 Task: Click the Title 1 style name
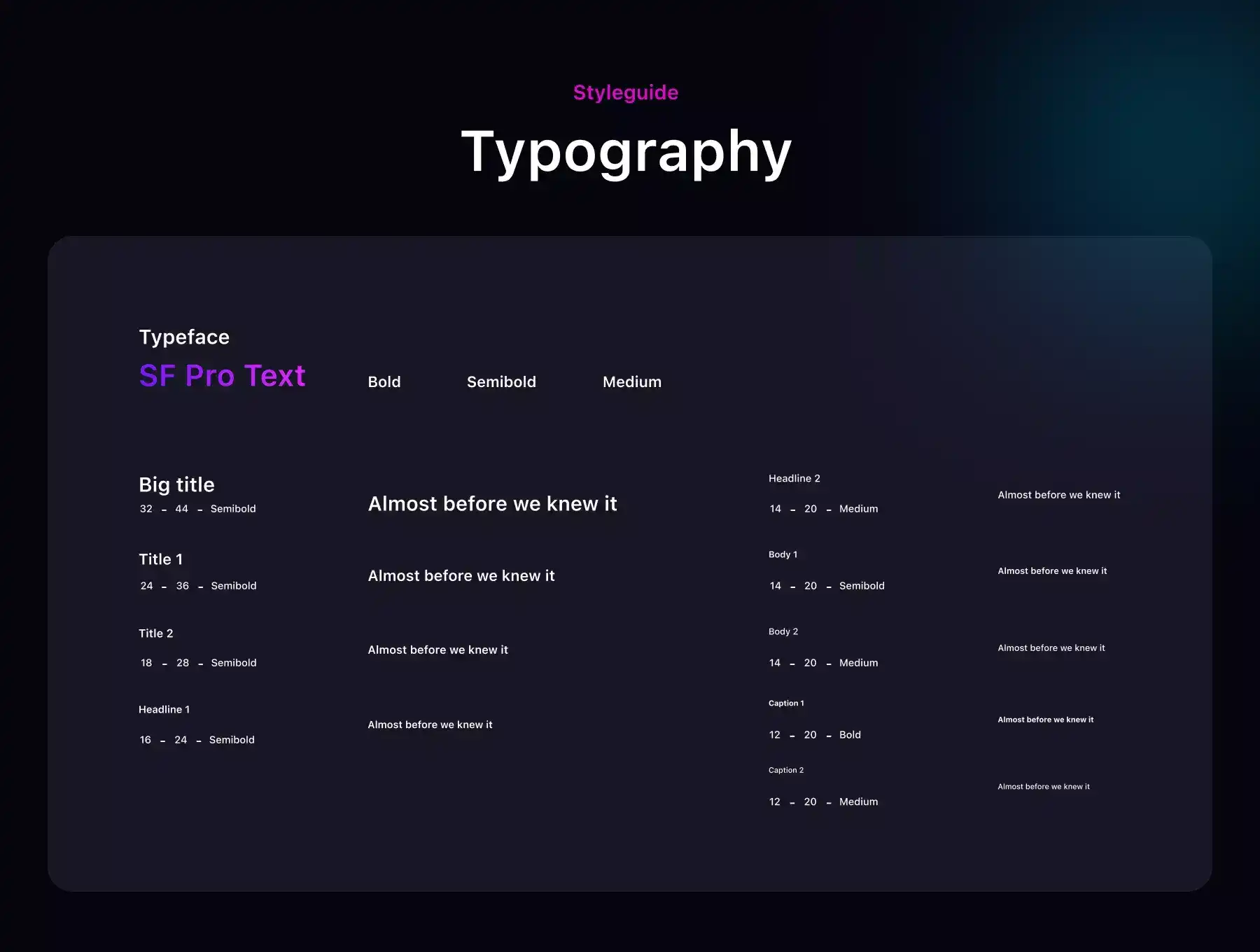click(x=160, y=559)
